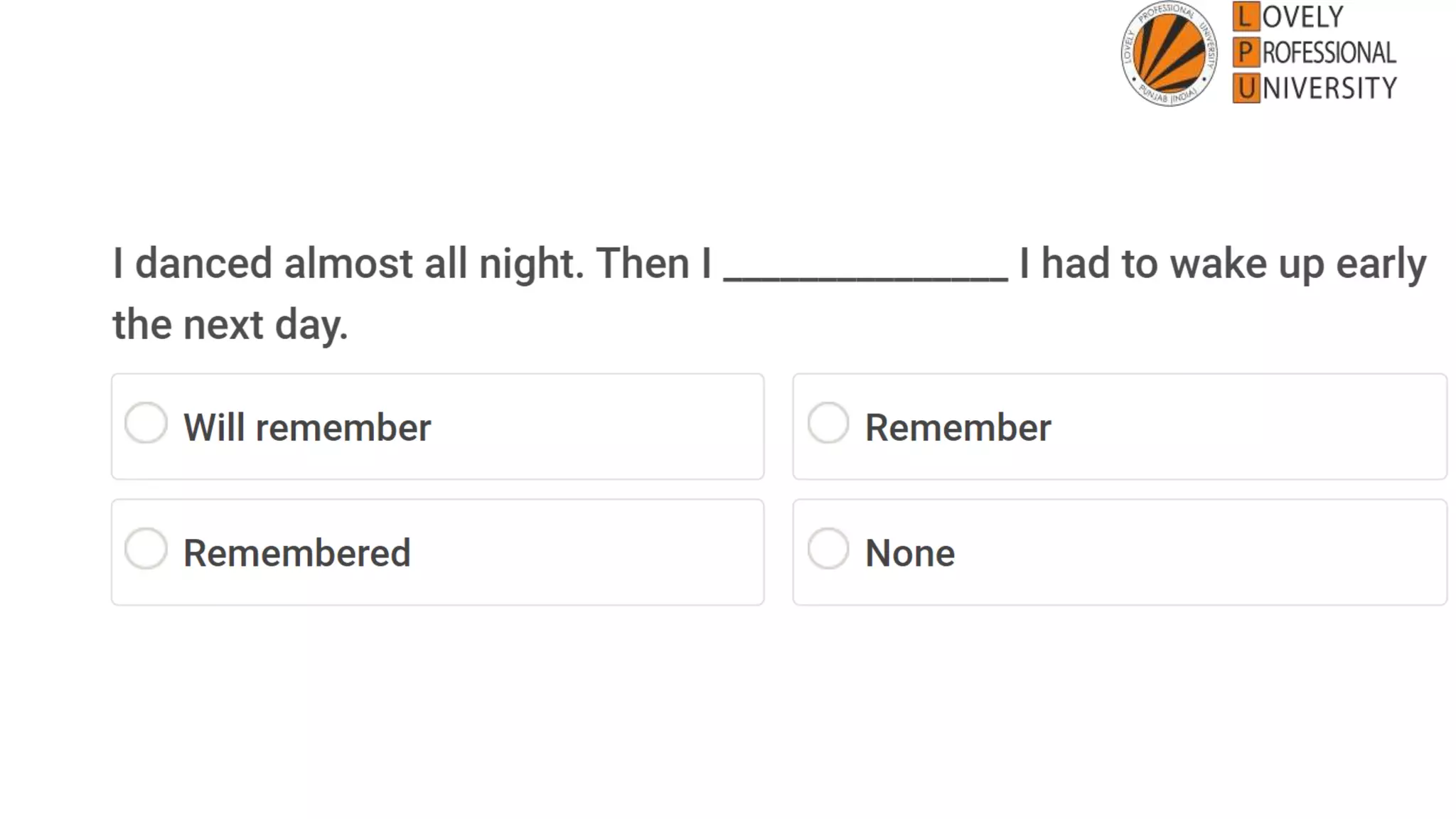Click the orange "U" logo block
This screenshot has height=819, width=1456.
[x=1246, y=88]
